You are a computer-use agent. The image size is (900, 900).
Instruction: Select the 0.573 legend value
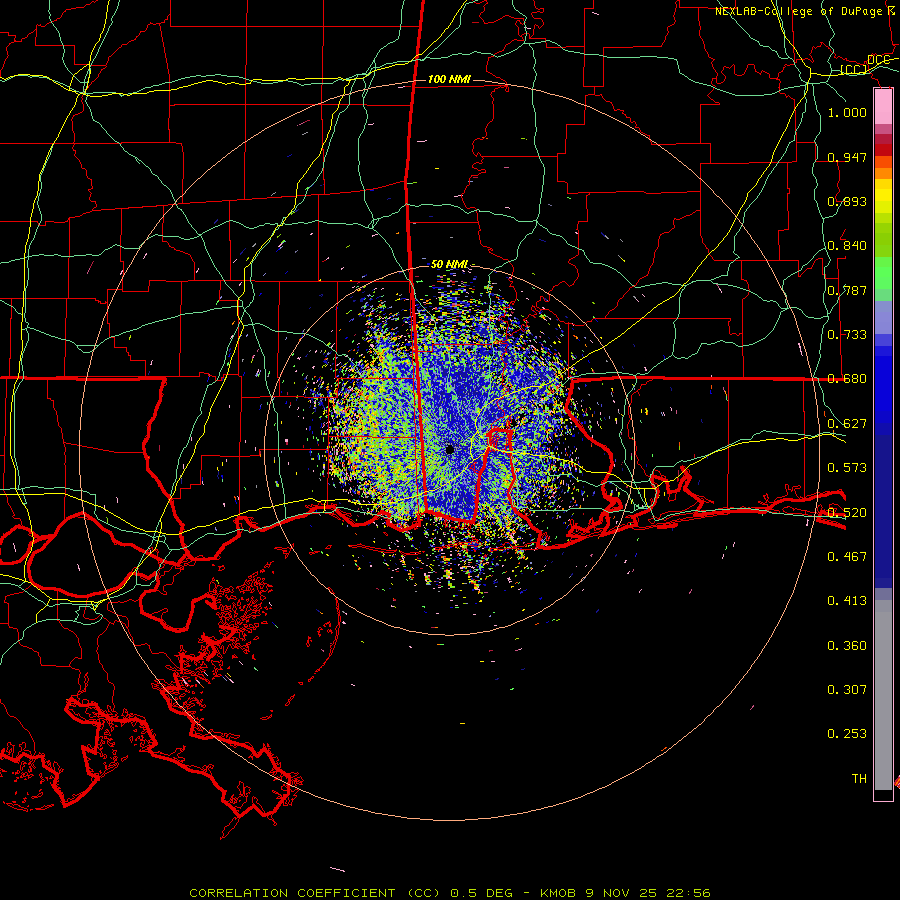coord(847,468)
